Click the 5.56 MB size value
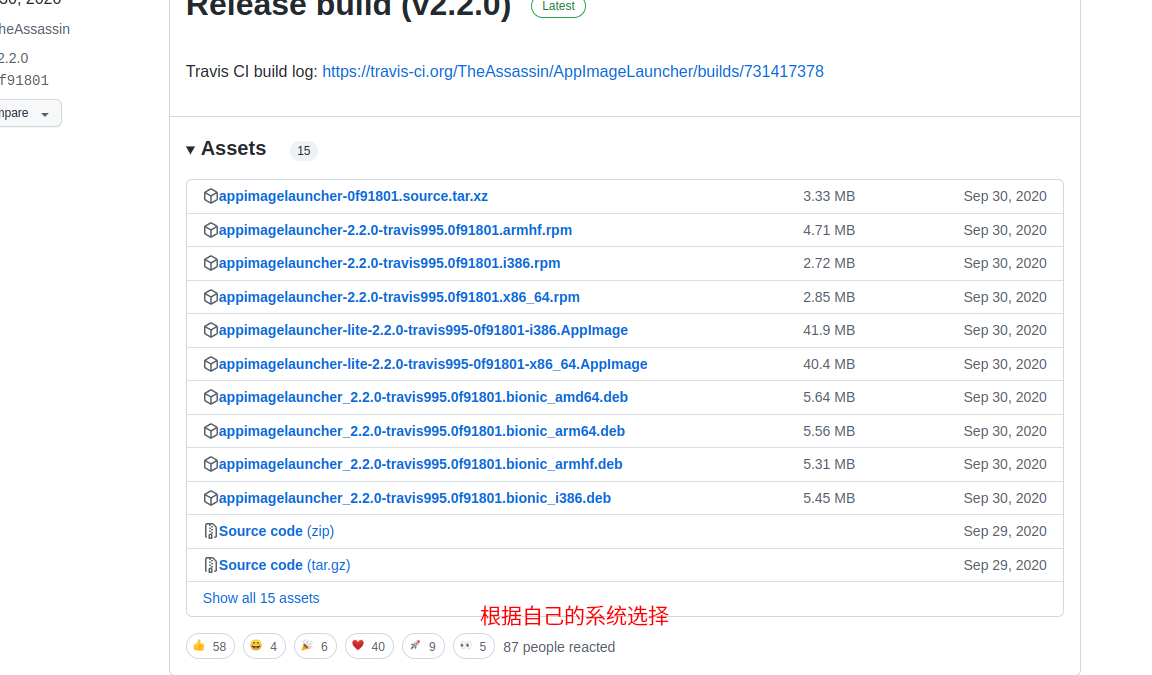 pyautogui.click(x=829, y=431)
